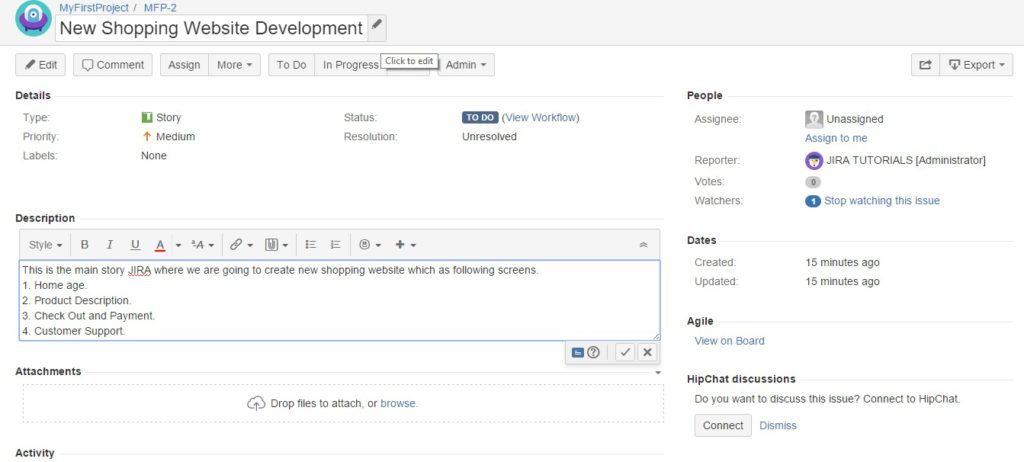Open the text color dropdown arrow
This screenshot has width=1024, height=462.
178,246
